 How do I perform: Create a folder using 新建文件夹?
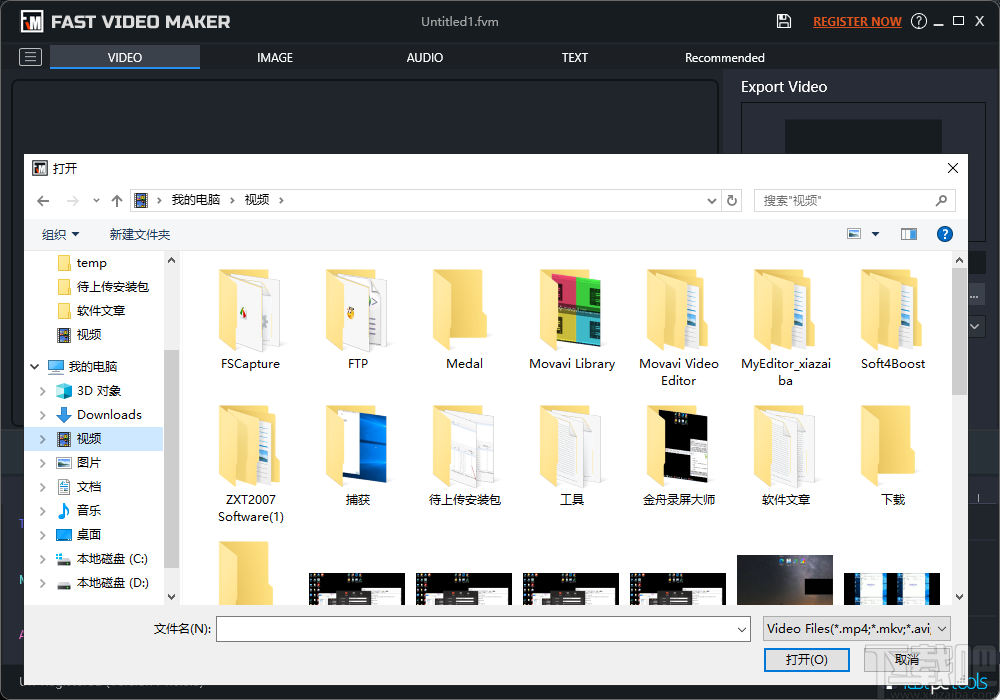pos(140,233)
